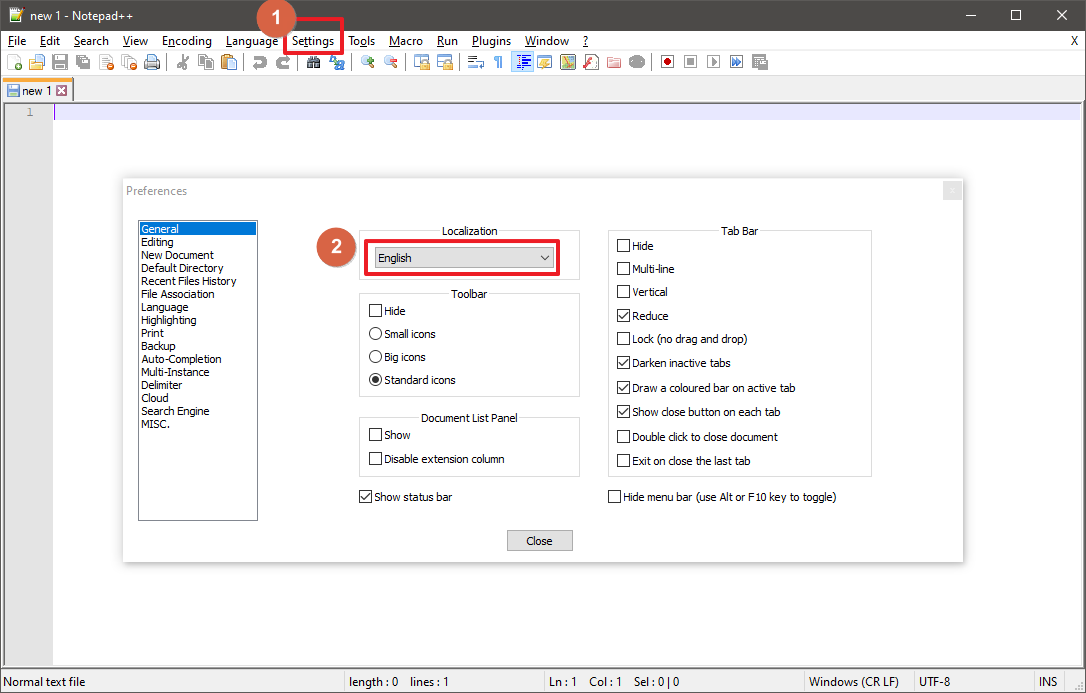Open the Localization English dropdown

point(463,258)
